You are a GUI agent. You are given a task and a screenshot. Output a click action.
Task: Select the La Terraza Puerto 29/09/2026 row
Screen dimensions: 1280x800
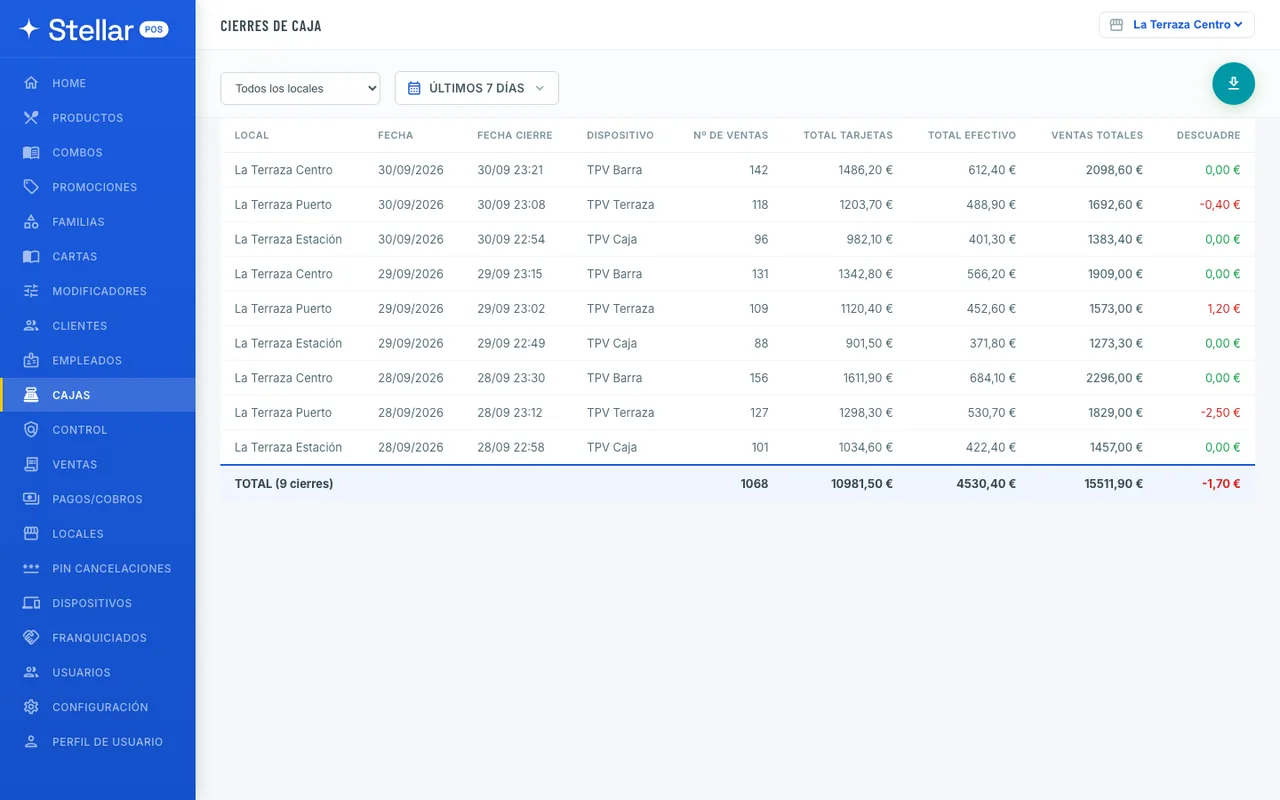(737, 309)
